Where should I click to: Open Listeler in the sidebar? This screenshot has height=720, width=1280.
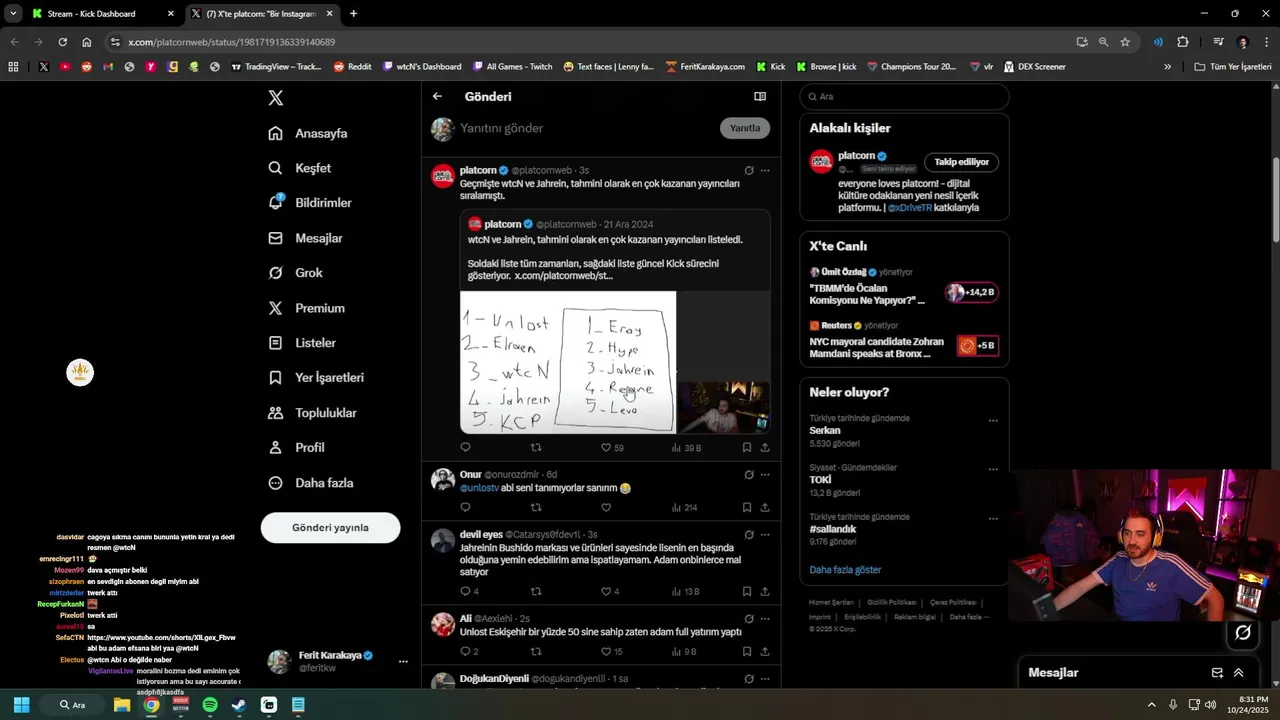point(302,343)
